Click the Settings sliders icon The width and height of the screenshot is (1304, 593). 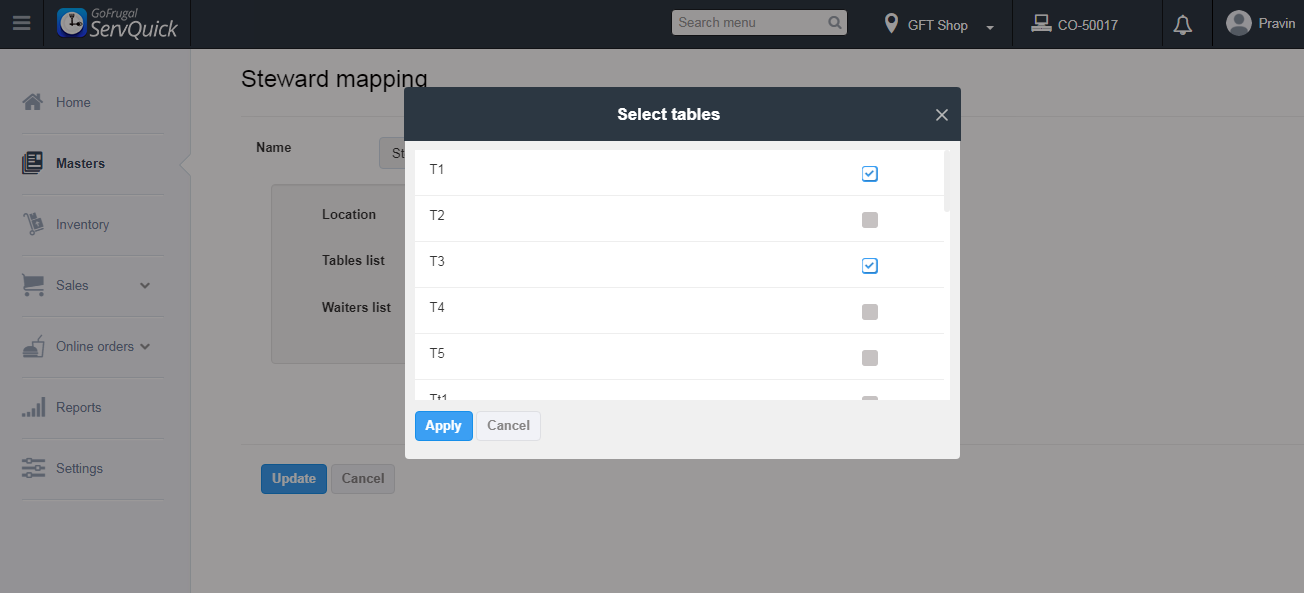point(33,469)
